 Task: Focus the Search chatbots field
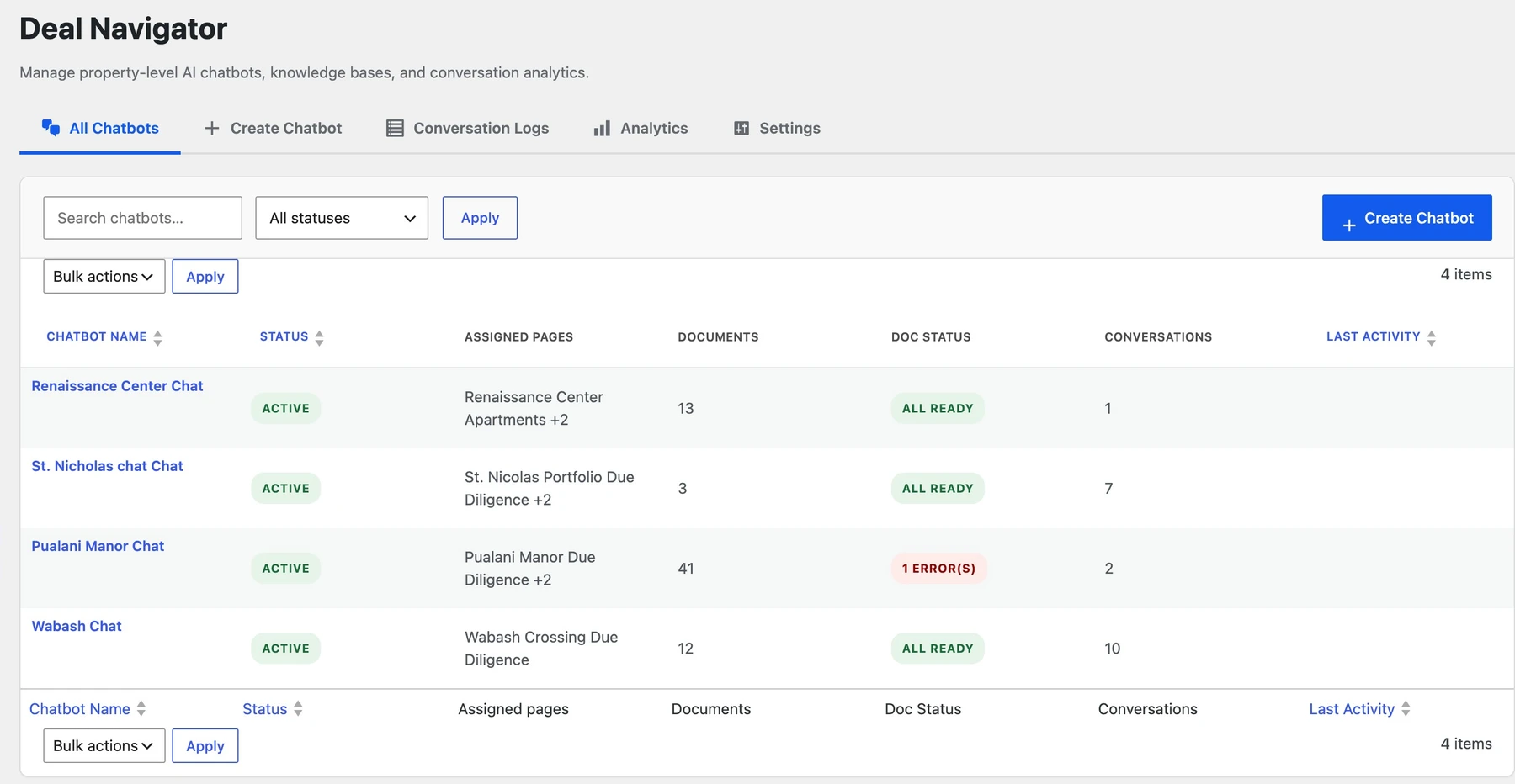(x=143, y=218)
